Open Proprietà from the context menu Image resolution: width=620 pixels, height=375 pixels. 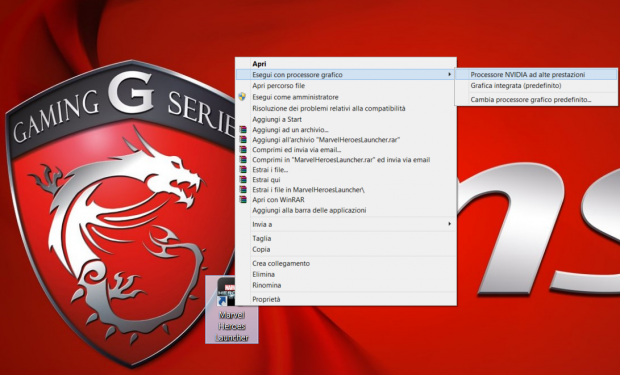tap(346, 299)
